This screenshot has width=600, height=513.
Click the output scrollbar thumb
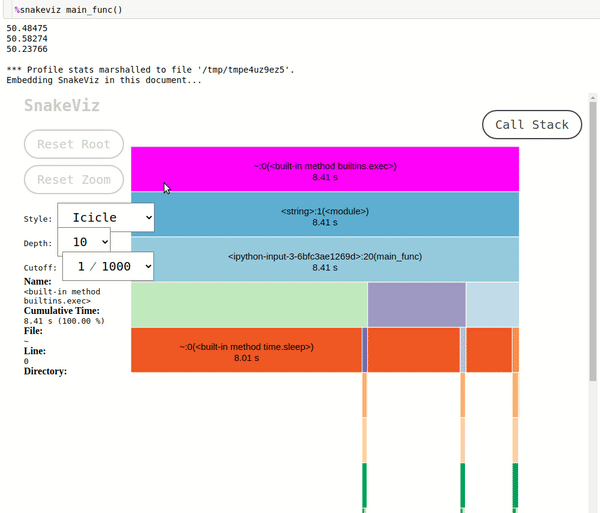click(x=593, y=240)
